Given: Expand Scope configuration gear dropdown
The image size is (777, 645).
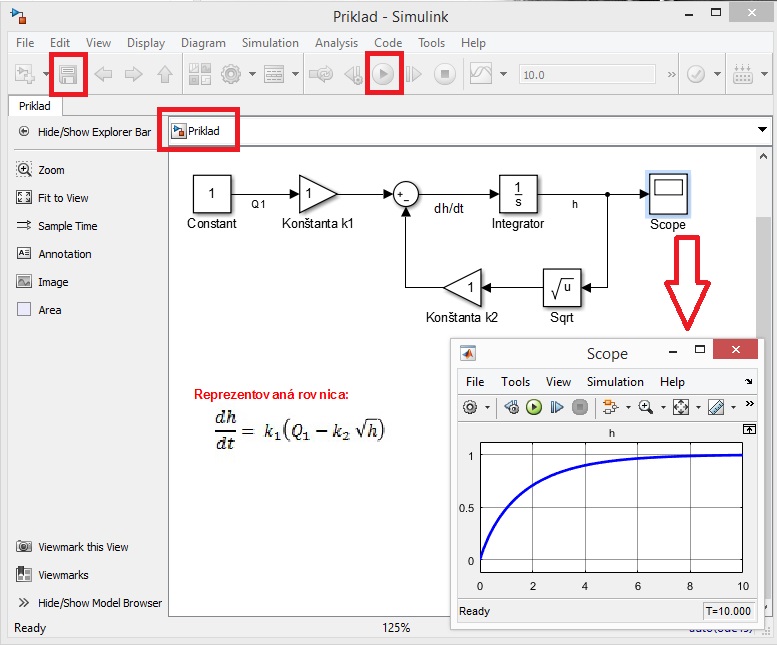Looking at the screenshot, I should (487, 407).
